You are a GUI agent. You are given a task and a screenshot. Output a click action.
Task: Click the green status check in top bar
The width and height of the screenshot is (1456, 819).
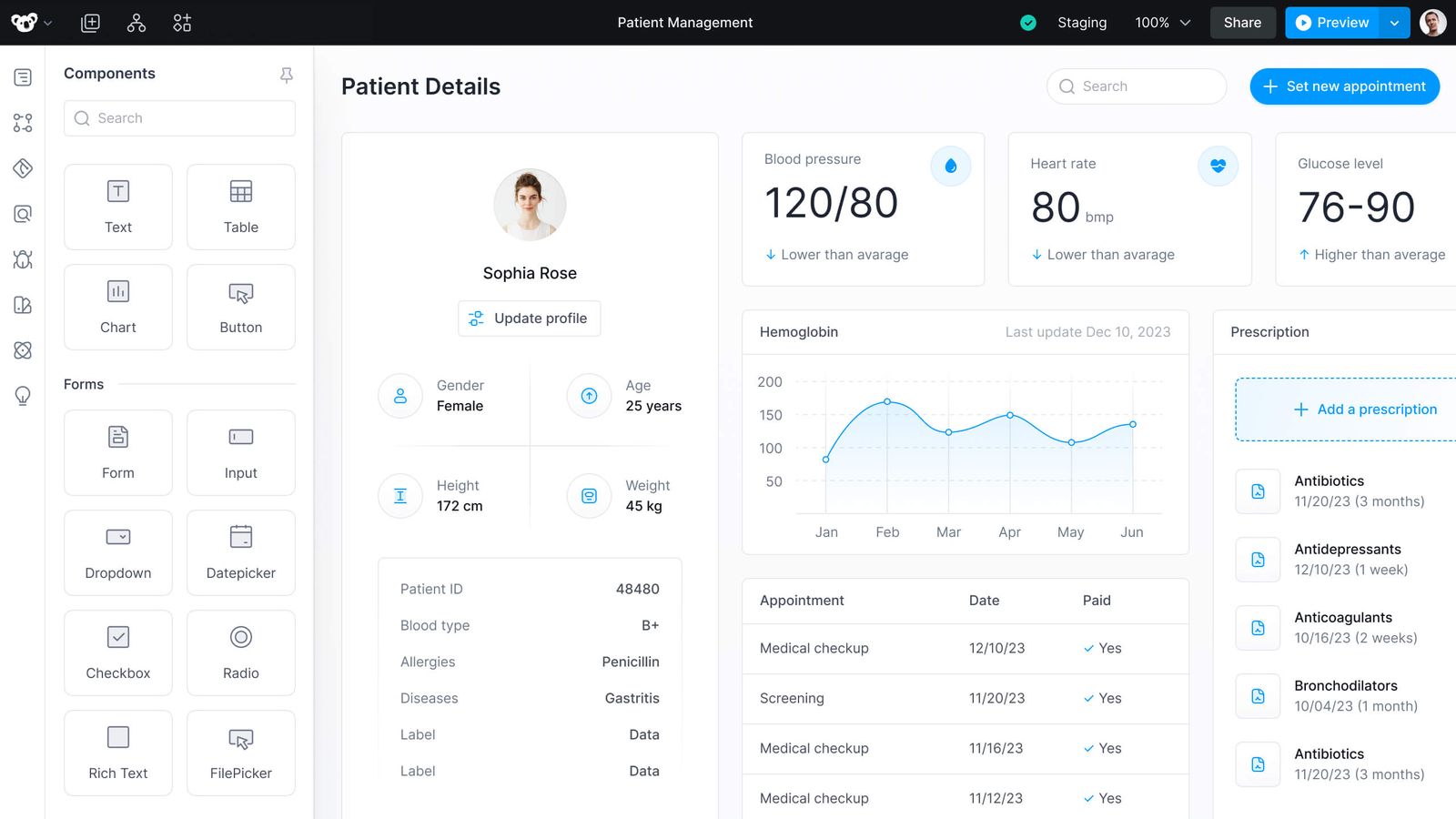[1028, 22]
